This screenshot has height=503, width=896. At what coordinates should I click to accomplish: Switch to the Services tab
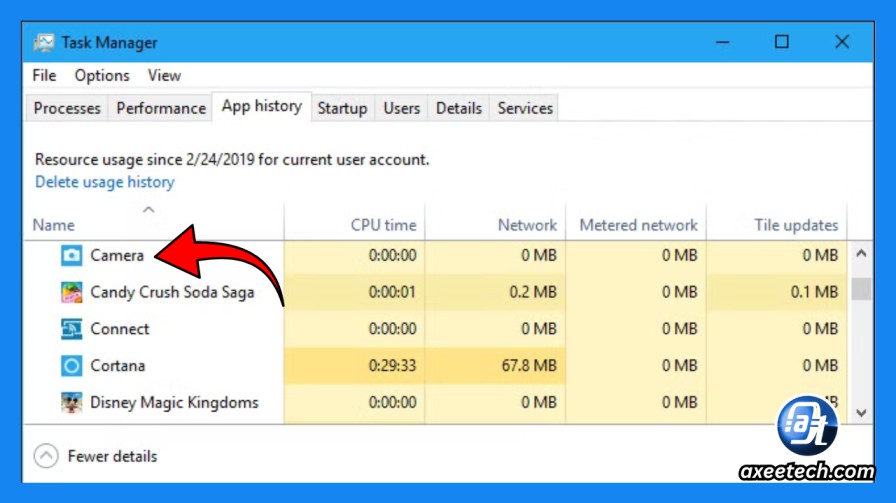[x=525, y=108]
